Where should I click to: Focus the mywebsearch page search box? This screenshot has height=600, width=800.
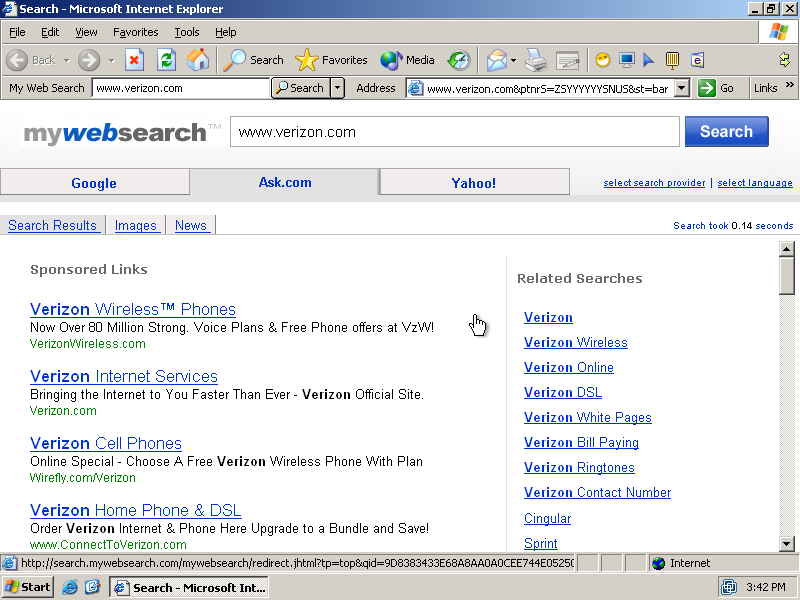pos(455,132)
